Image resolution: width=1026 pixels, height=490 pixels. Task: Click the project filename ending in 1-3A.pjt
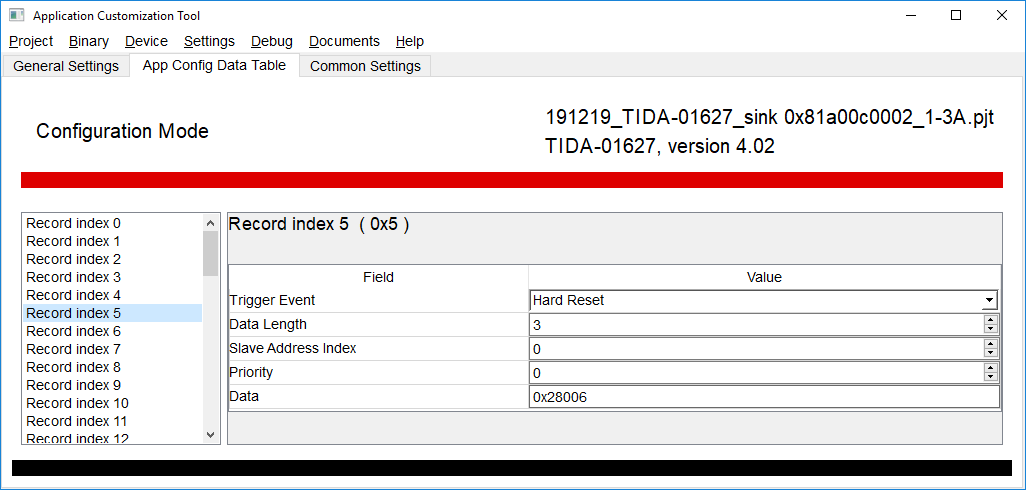770,118
